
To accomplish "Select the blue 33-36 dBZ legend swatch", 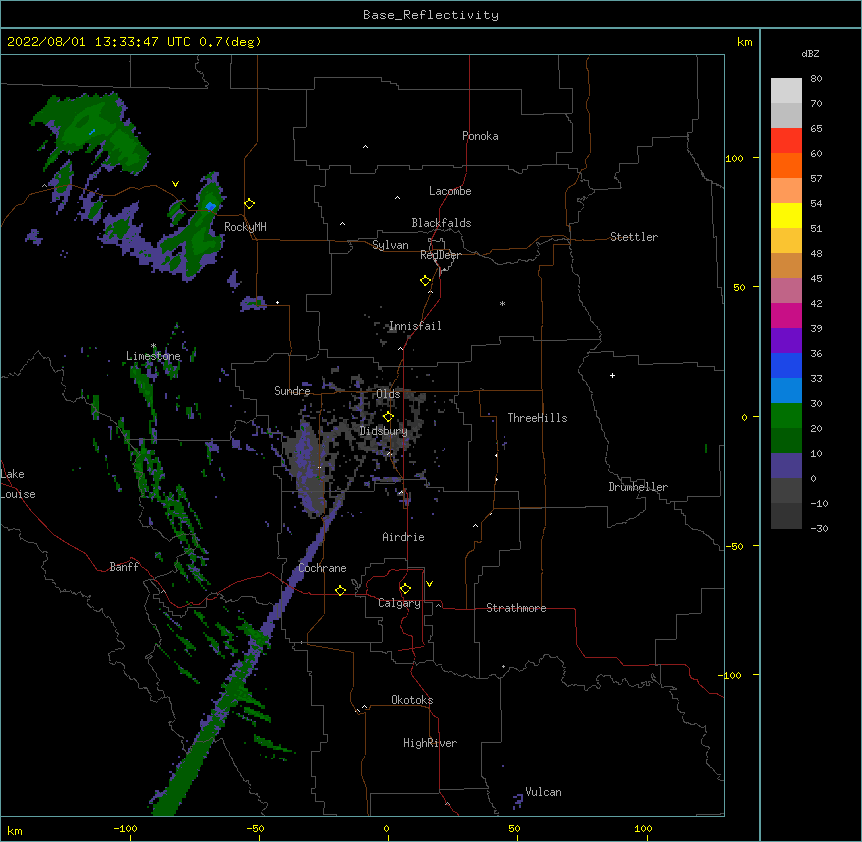I will 786,365.
